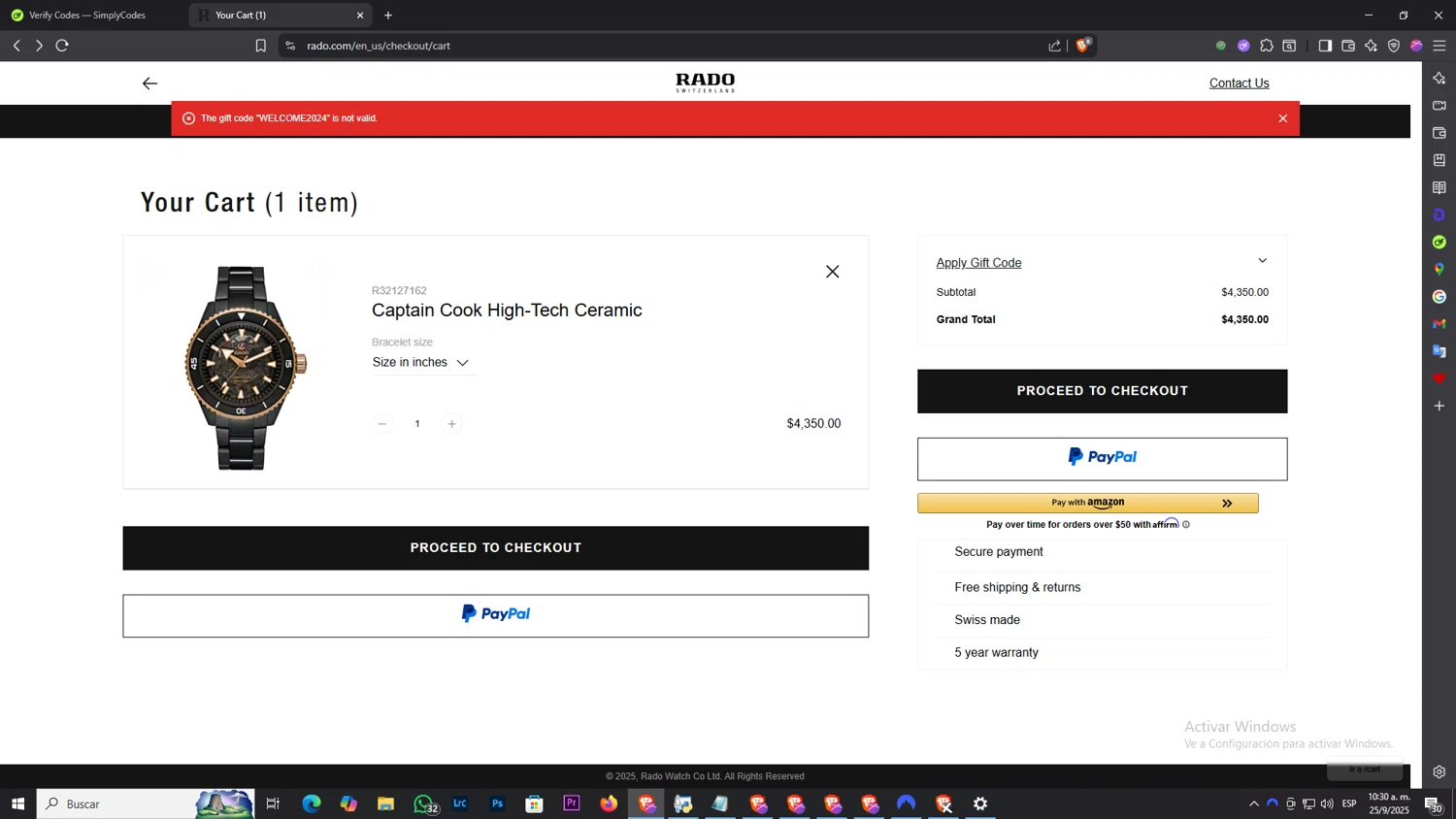Viewport: 1456px width, 819px height.
Task: Add a new sidebar item with plus
Action: click(1439, 406)
